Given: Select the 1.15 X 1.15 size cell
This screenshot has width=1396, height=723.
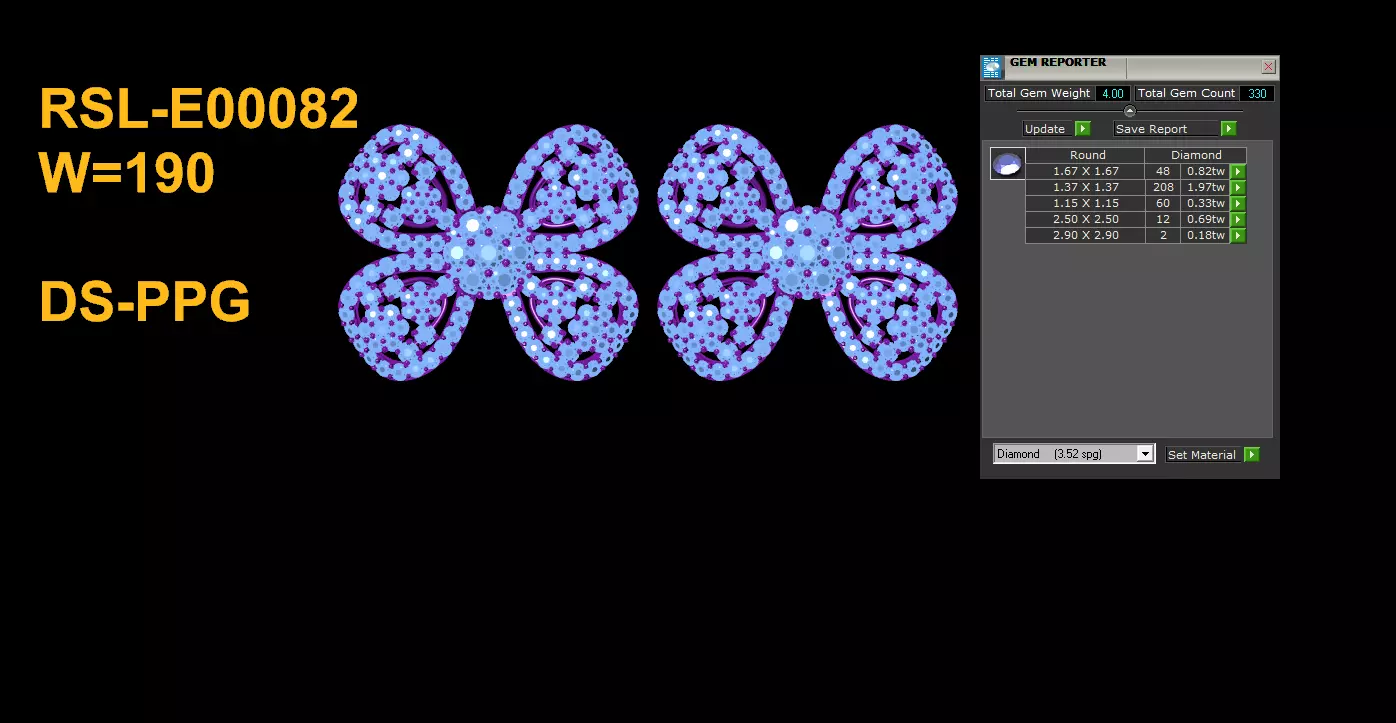Looking at the screenshot, I should pos(1086,204).
